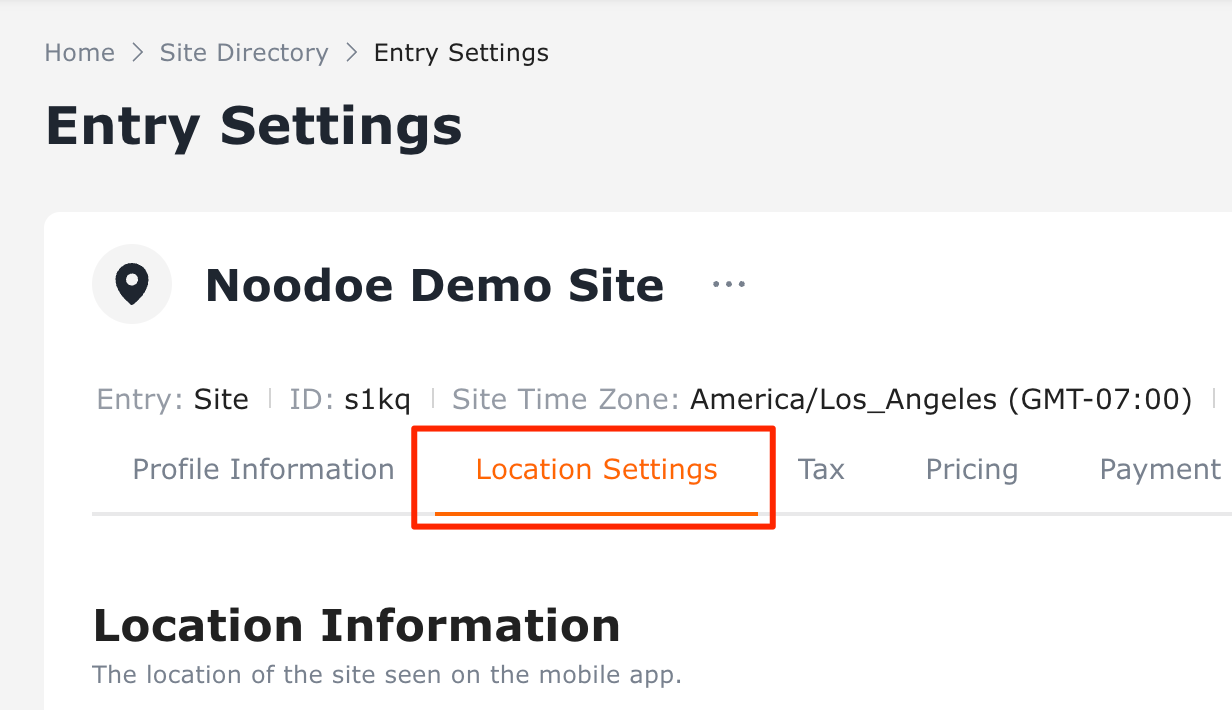Switch to the Pricing tab
Viewport: 1232px width, 710px height.
[971, 470]
